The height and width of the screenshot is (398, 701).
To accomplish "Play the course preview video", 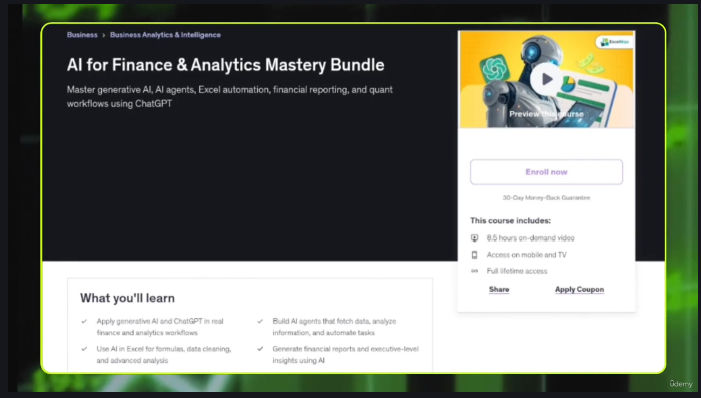I will (x=546, y=79).
